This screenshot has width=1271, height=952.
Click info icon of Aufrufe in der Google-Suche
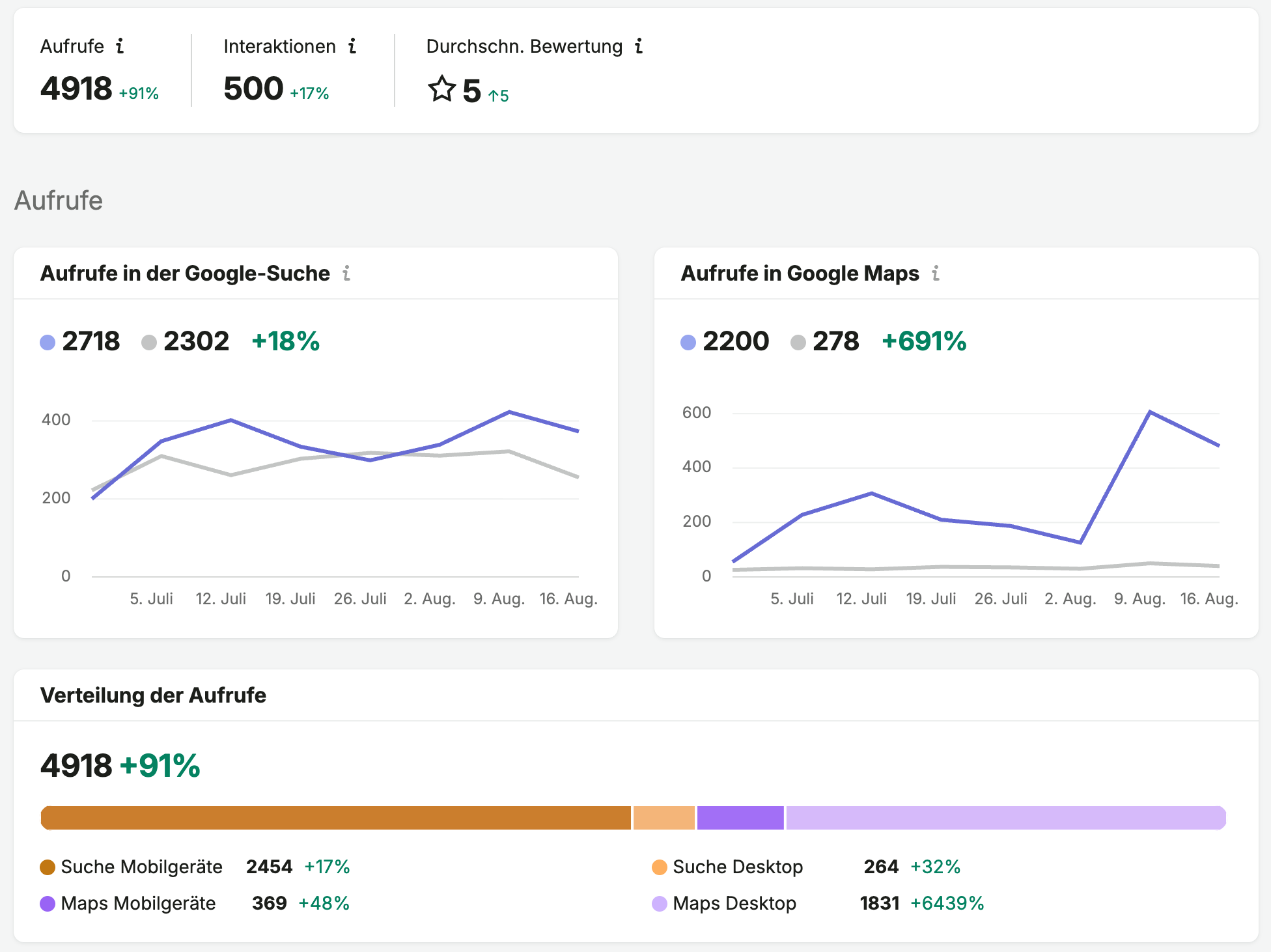click(x=346, y=273)
